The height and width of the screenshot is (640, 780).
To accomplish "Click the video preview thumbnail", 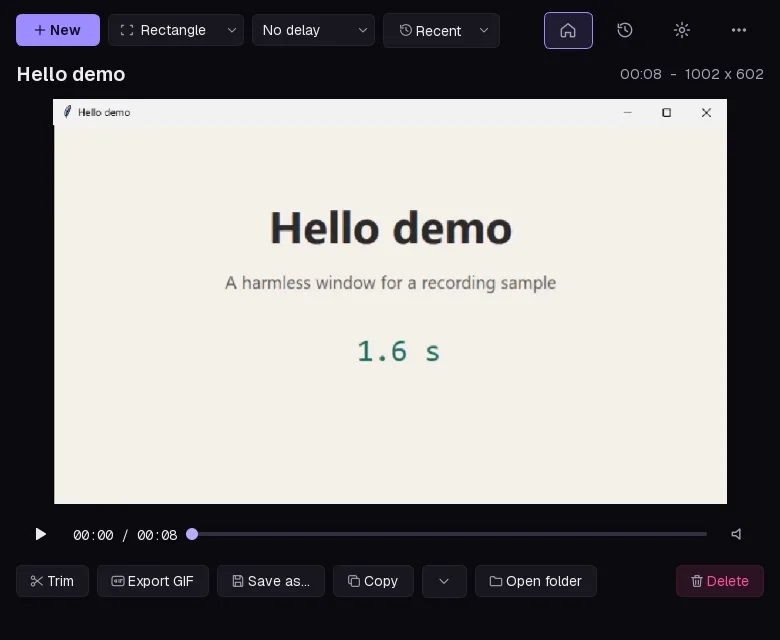I will 390,301.
